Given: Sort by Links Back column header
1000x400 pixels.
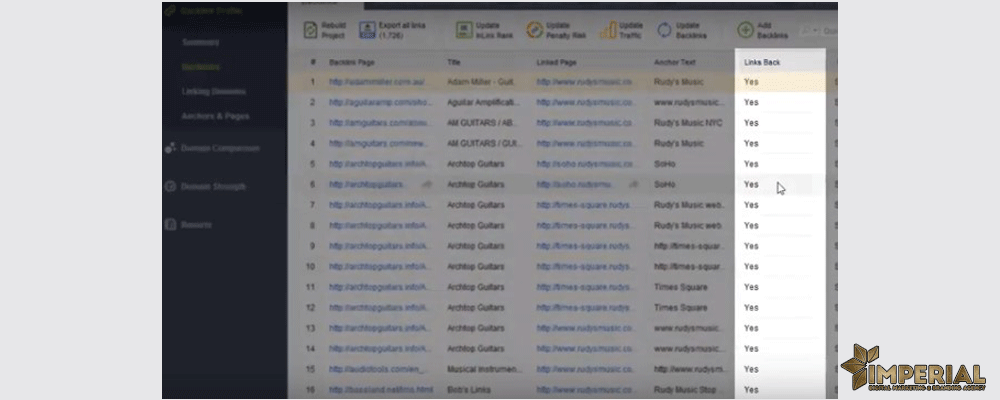Looking at the screenshot, I should click(762, 63).
